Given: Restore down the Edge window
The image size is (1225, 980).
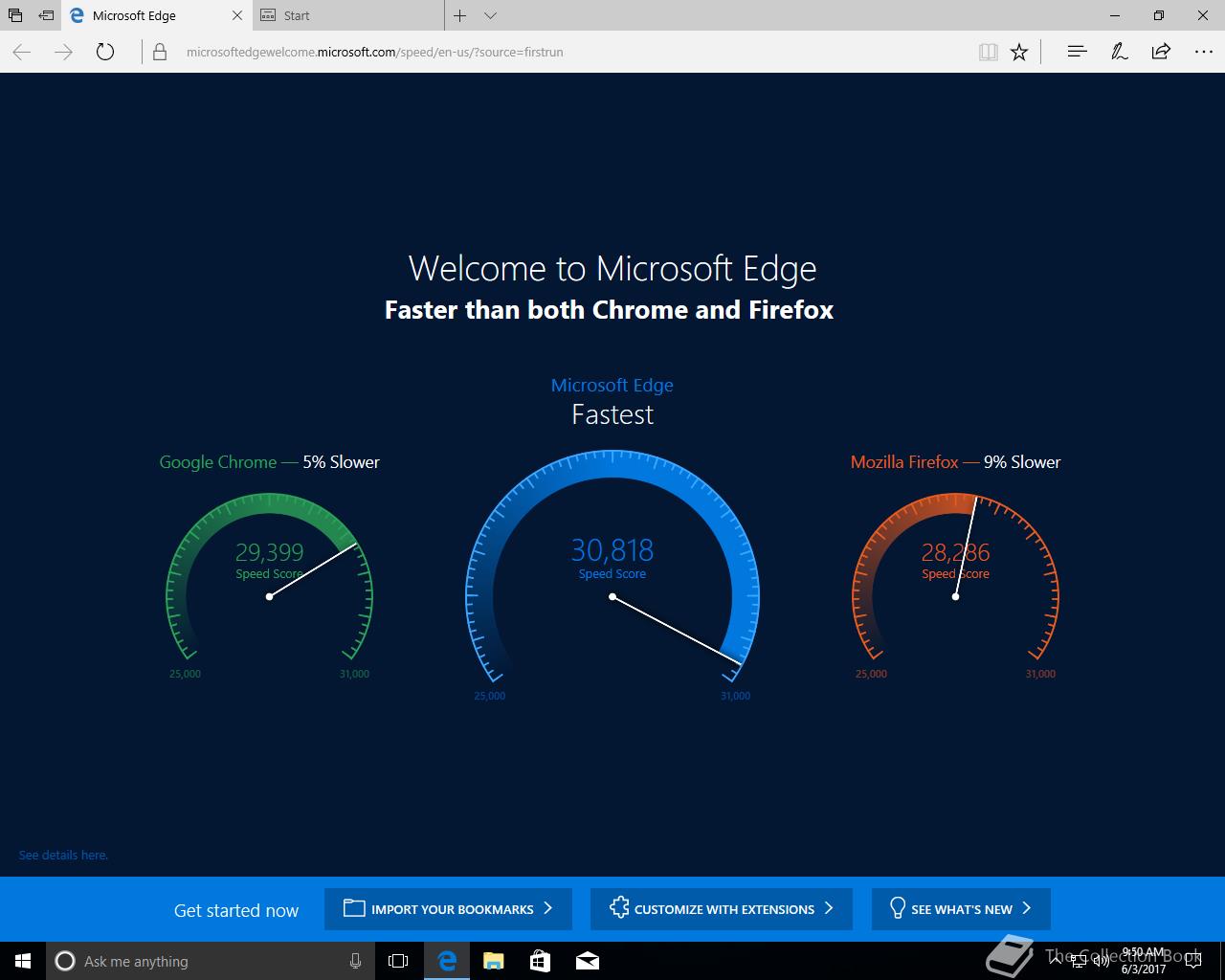Looking at the screenshot, I should coord(1159,15).
